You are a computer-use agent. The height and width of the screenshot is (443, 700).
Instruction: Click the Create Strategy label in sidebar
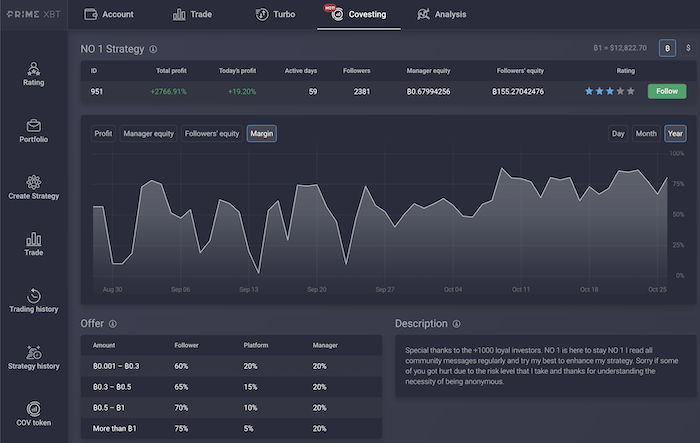pos(33,196)
